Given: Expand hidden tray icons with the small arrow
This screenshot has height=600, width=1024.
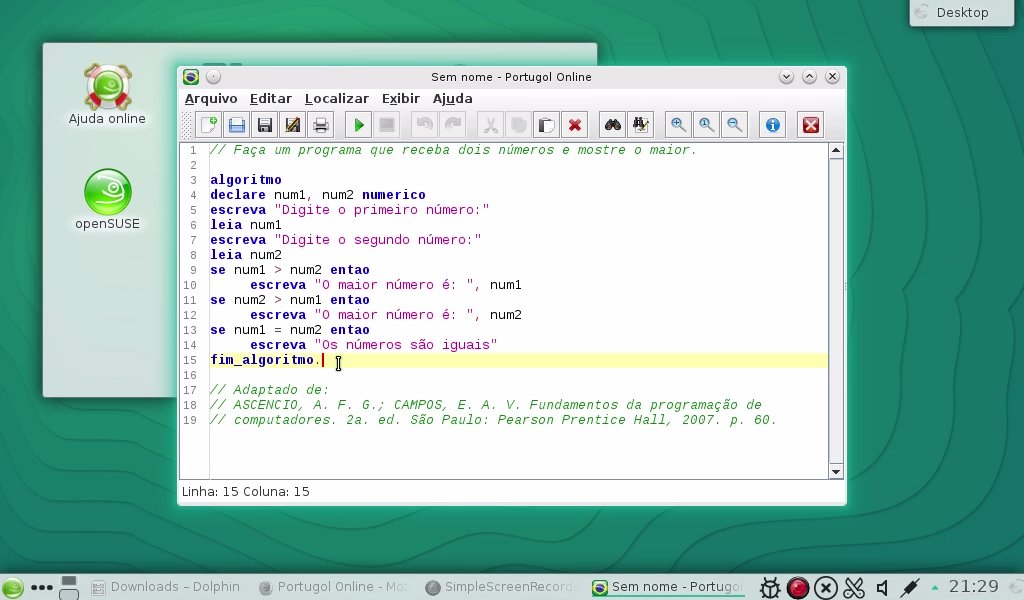Looking at the screenshot, I should pyautogui.click(x=935, y=587).
